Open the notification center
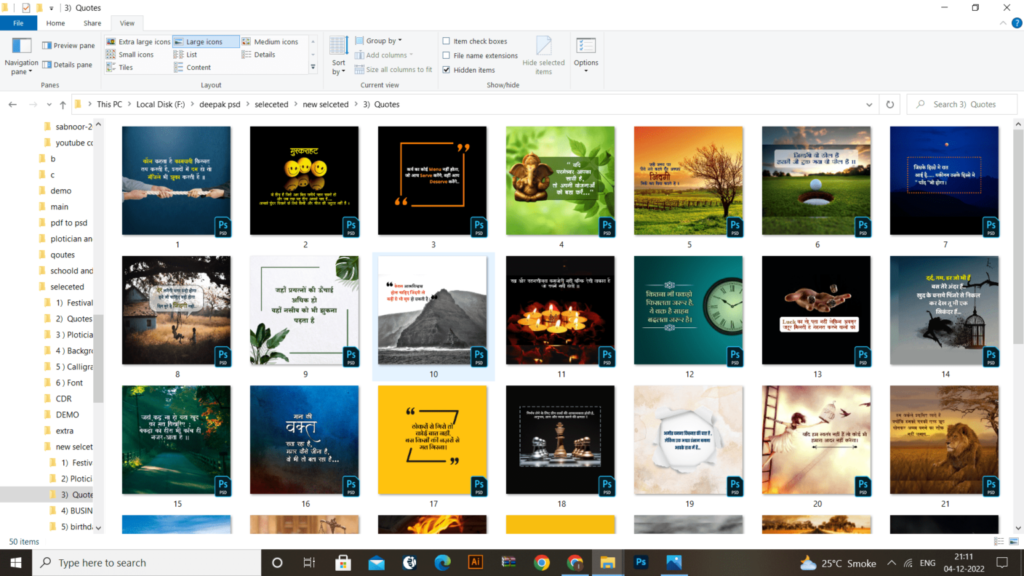Viewport: 1024px width, 576px height. [x=1002, y=562]
